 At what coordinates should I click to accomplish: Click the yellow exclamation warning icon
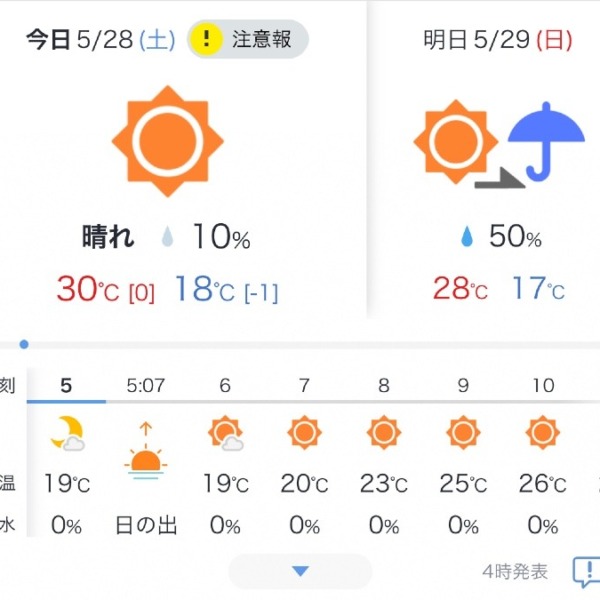[x=207, y=39]
